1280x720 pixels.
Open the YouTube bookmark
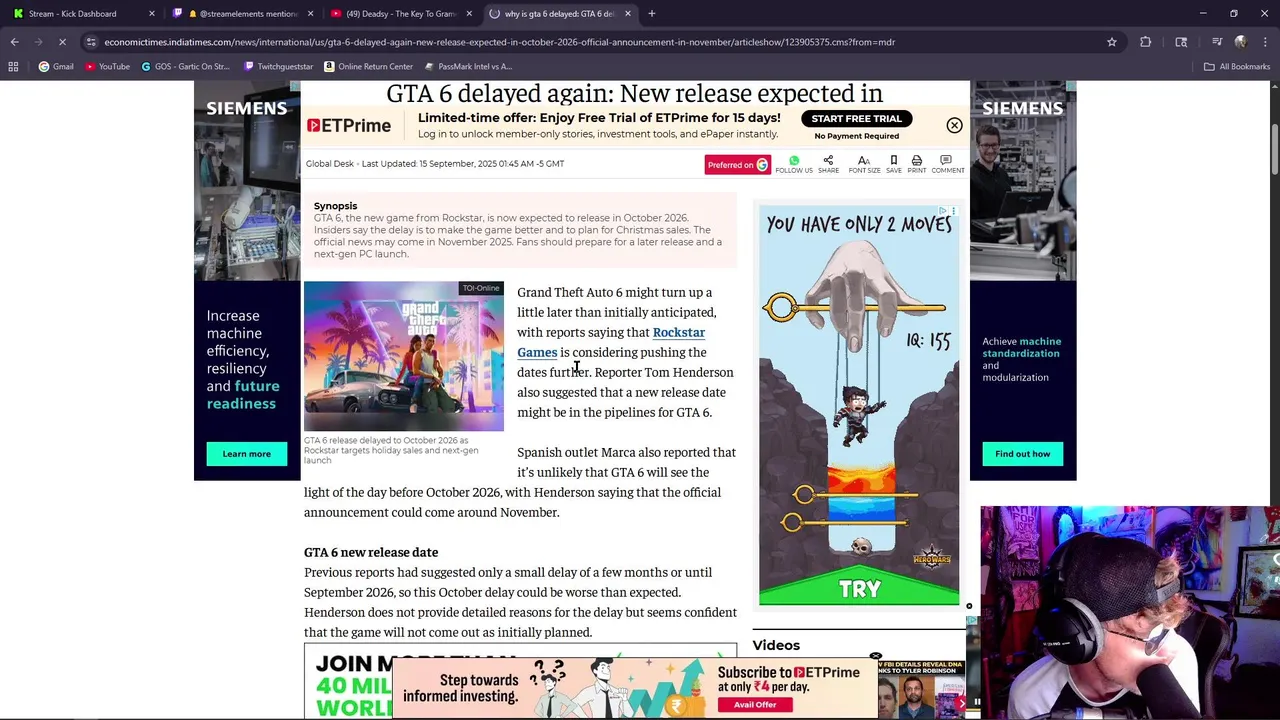click(x=107, y=67)
